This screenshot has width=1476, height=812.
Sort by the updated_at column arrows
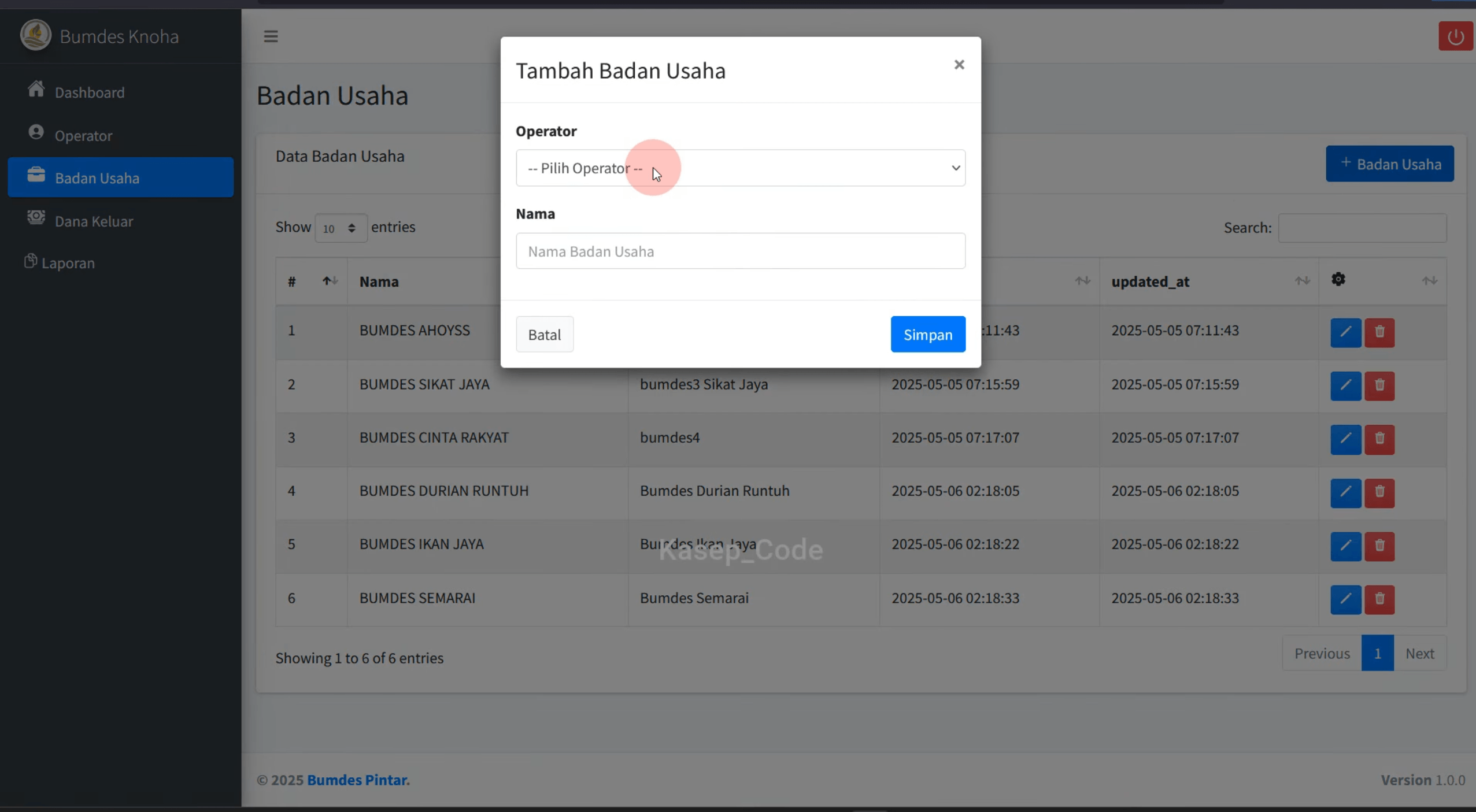tap(1302, 281)
